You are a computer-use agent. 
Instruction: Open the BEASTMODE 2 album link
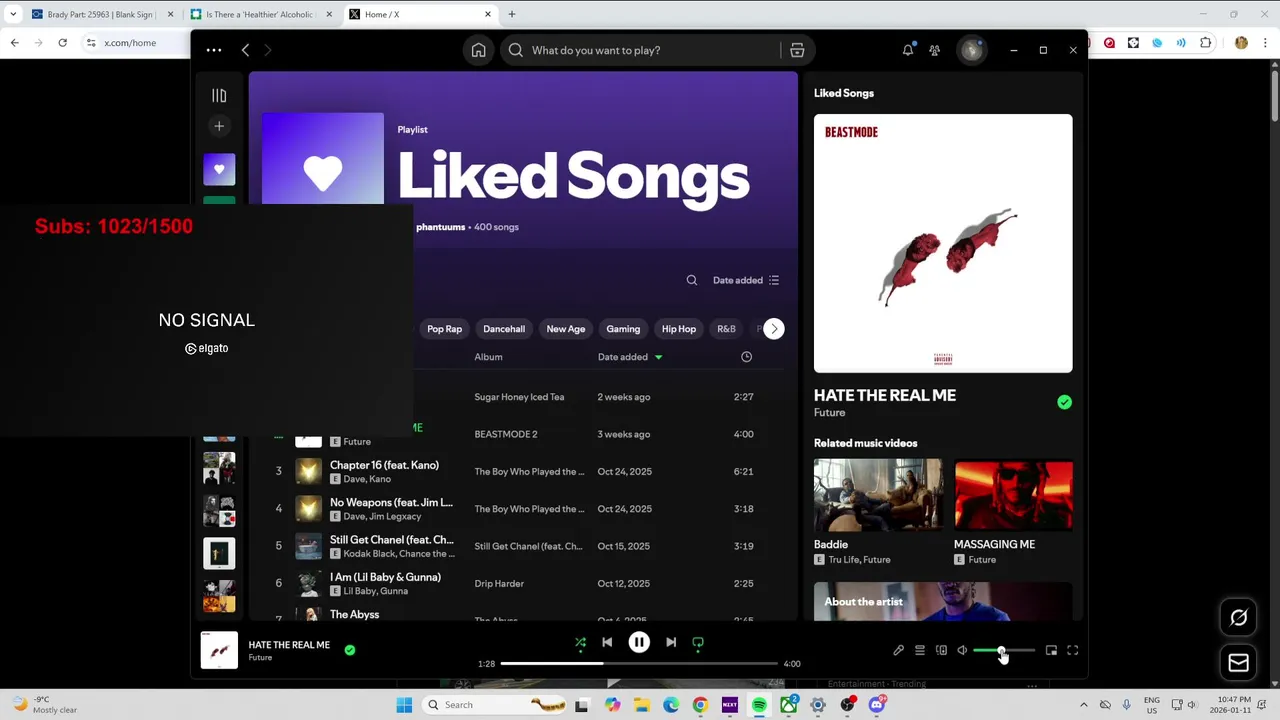point(505,434)
